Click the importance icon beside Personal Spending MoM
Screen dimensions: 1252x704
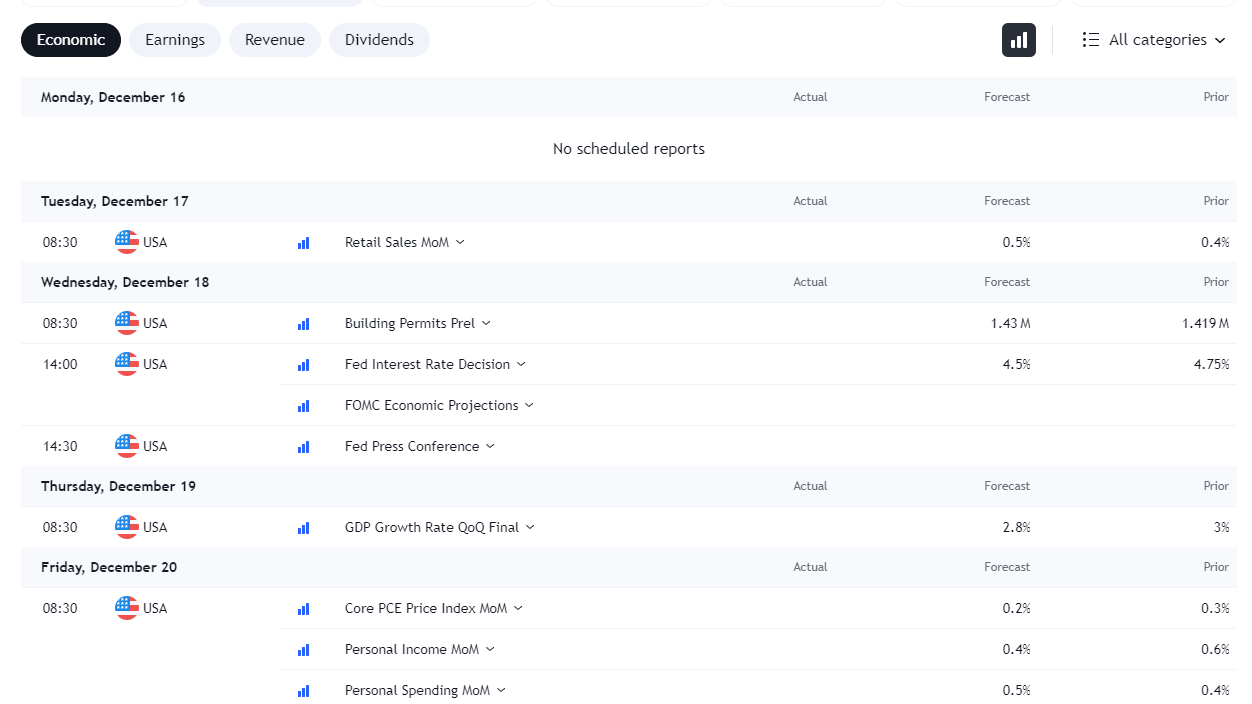(x=303, y=691)
